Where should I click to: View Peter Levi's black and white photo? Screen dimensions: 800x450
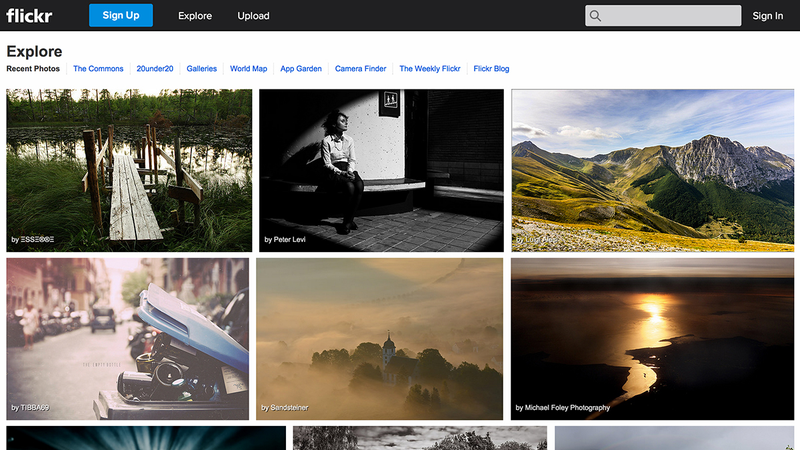tap(381, 170)
